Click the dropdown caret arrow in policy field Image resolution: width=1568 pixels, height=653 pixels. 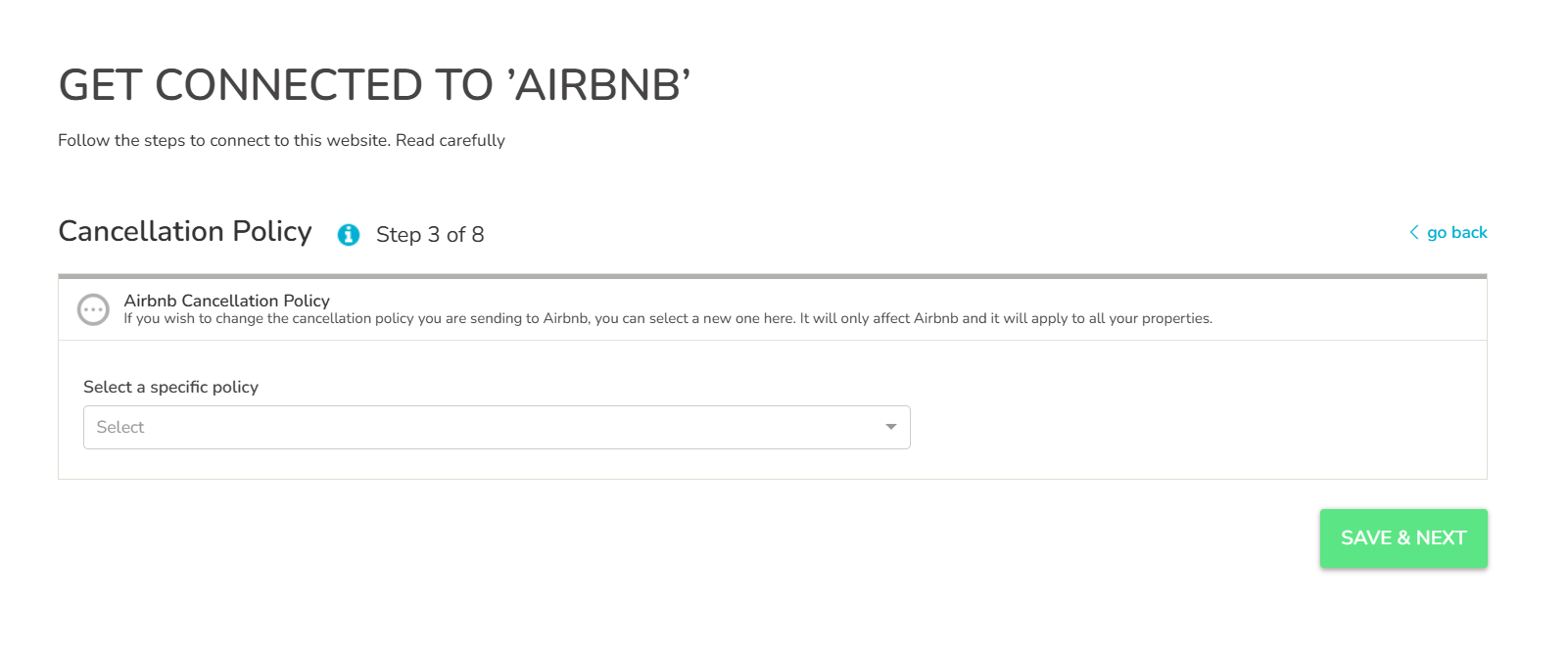point(890,427)
